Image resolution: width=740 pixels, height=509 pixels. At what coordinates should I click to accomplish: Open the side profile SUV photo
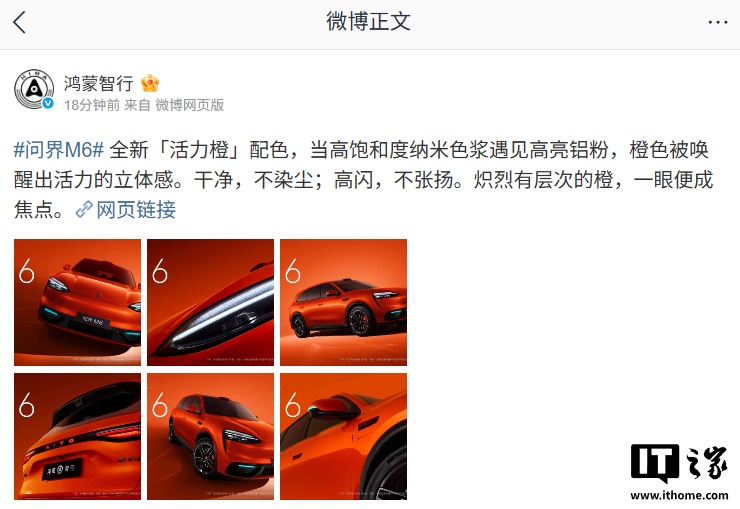[x=344, y=302]
